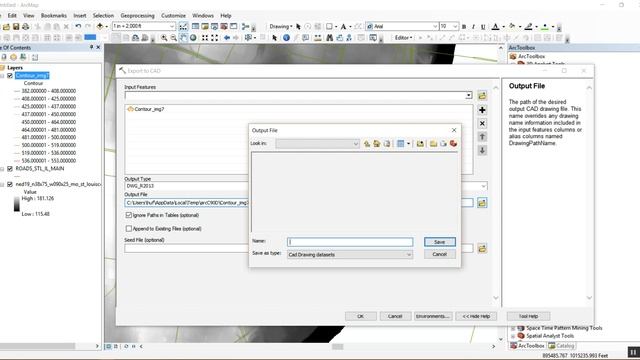Open the Save as type dropdown
The width and height of the screenshot is (640, 360).
coord(409,255)
